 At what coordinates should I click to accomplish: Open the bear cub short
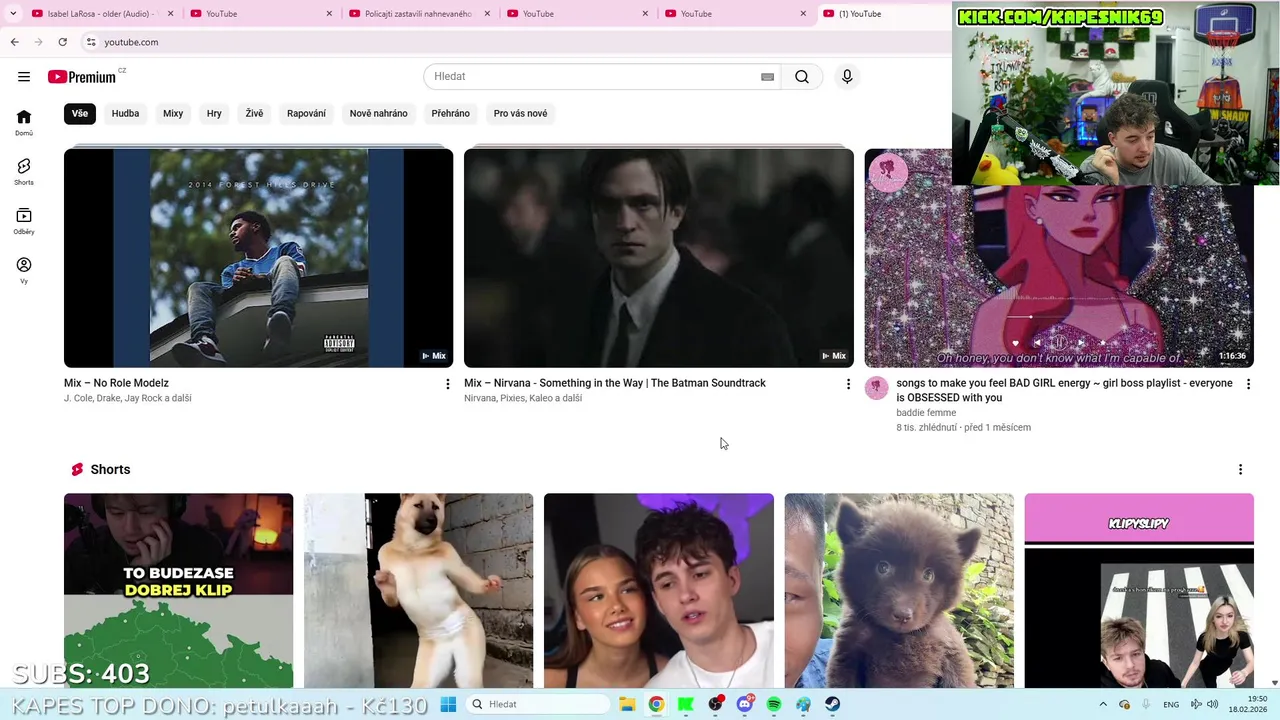tap(898, 591)
